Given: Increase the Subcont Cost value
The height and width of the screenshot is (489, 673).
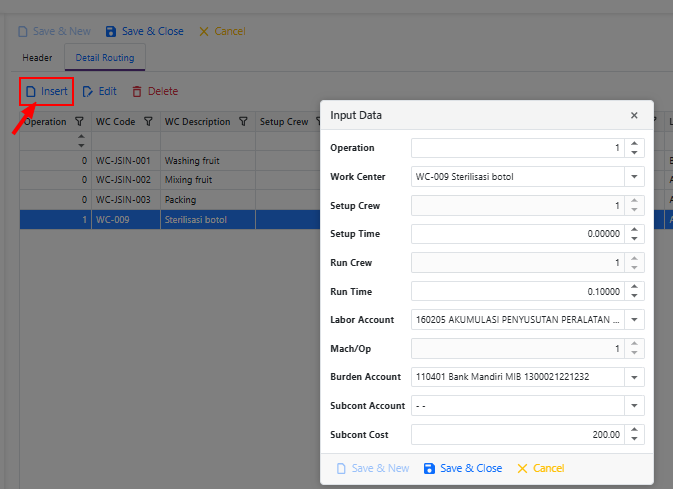Looking at the screenshot, I should [x=634, y=430].
